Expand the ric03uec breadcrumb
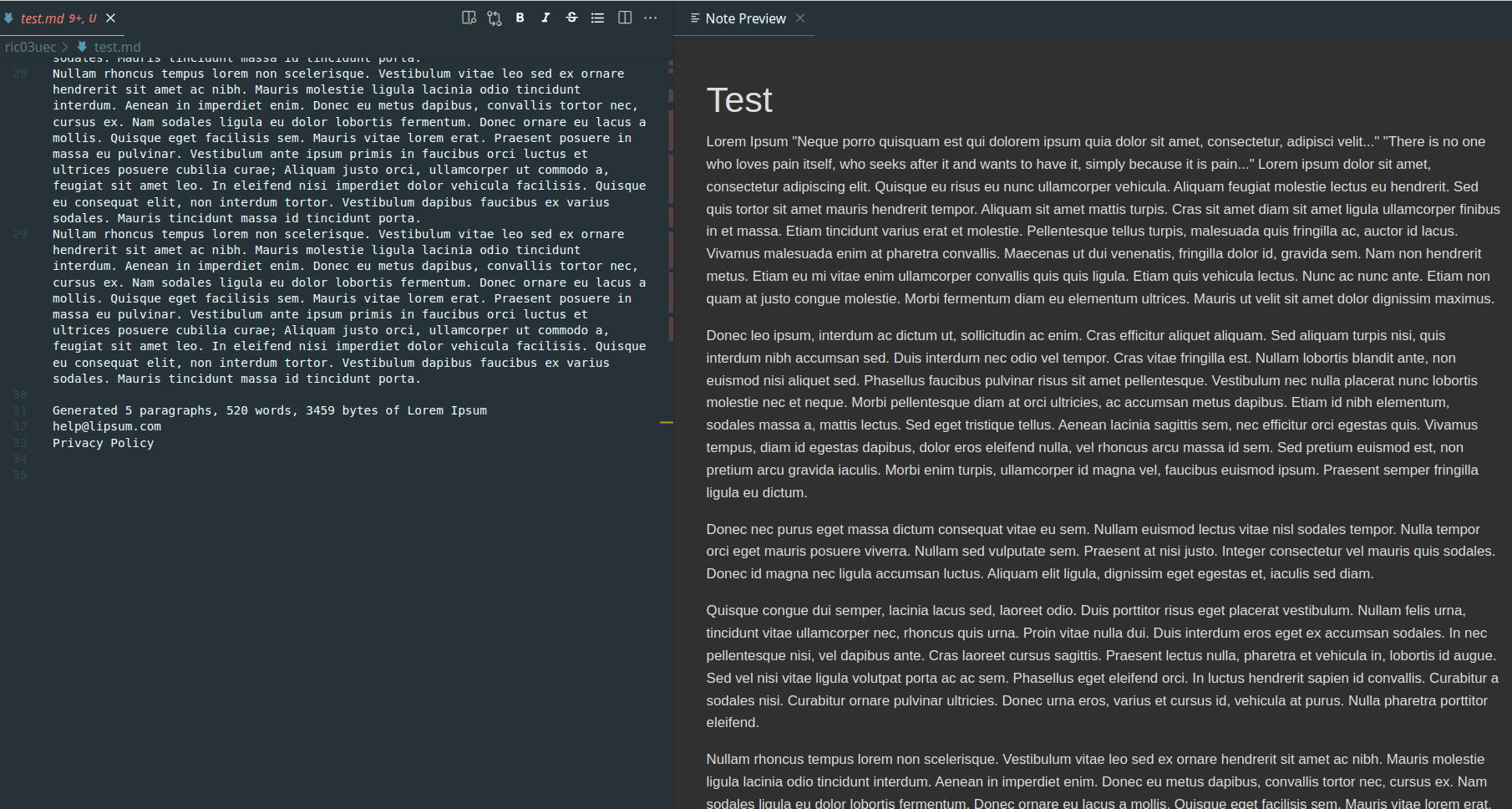 click(32, 47)
